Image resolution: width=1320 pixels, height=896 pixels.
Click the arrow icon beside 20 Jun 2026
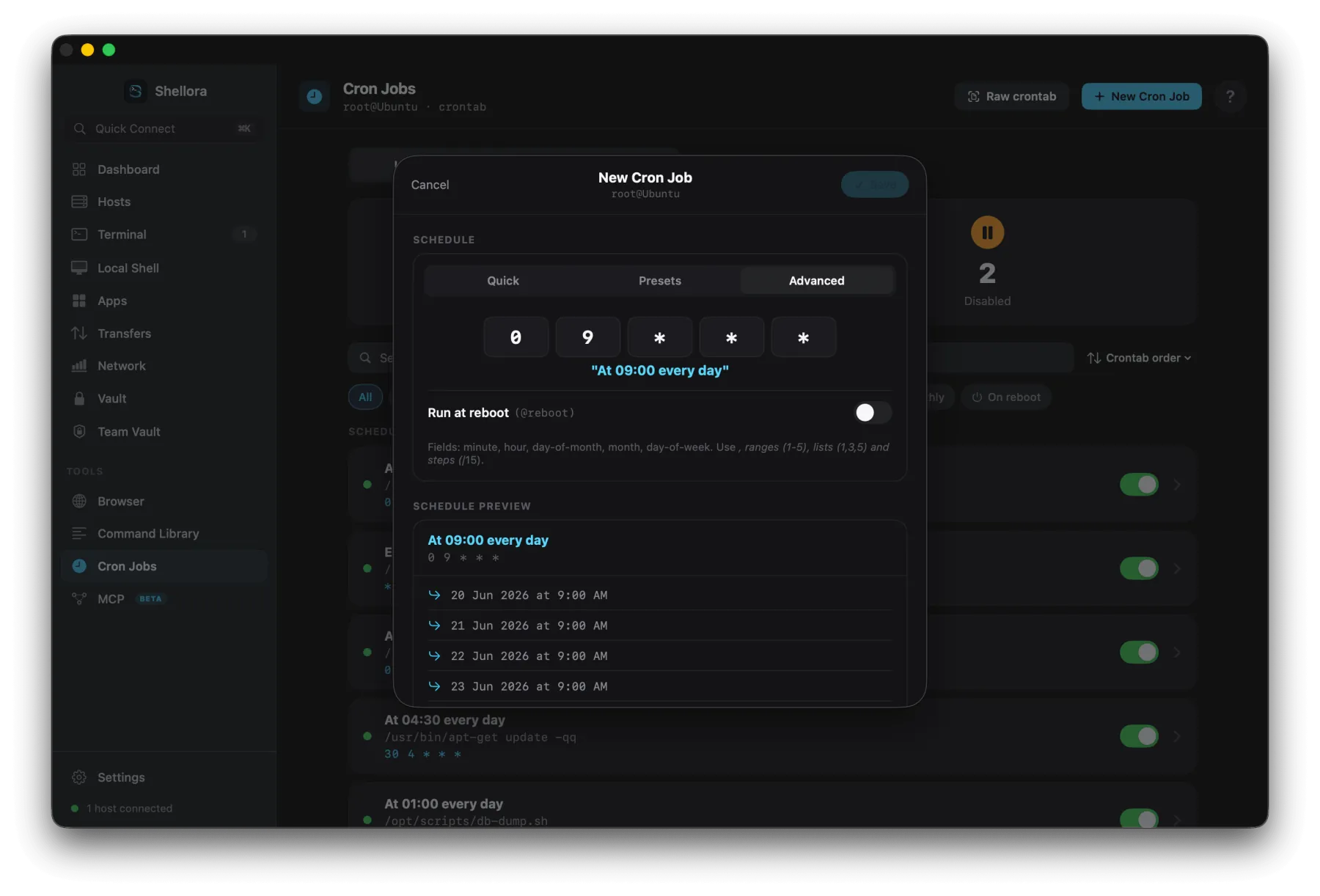click(434, 595)
